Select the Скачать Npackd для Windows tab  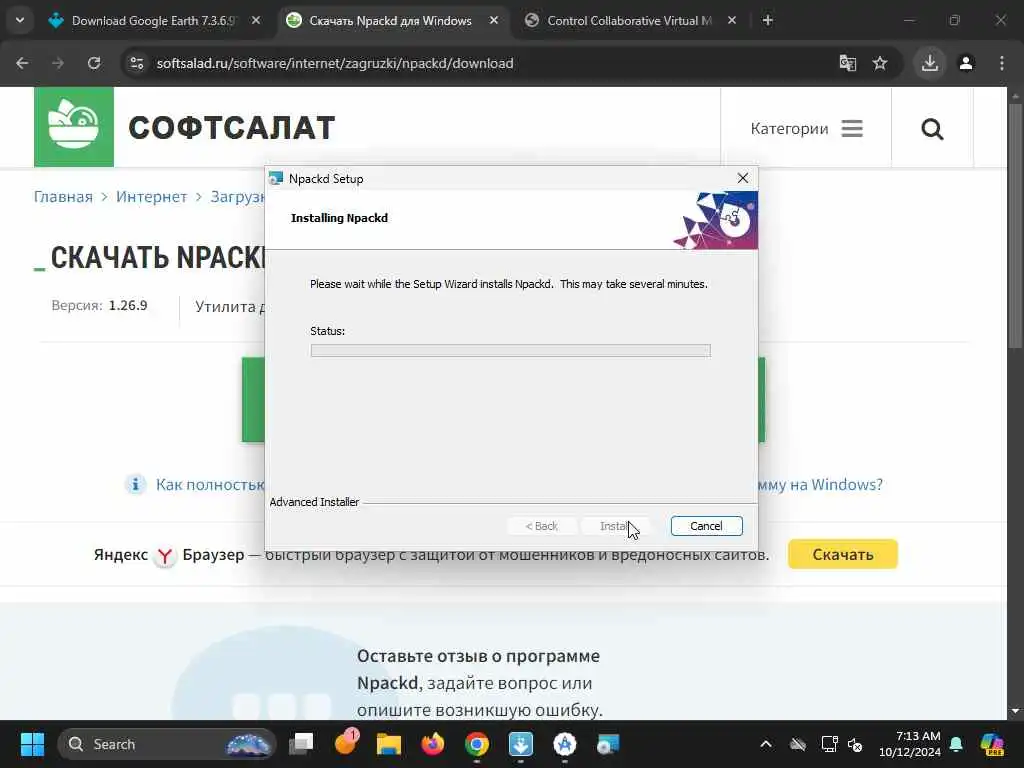[390, 21]
